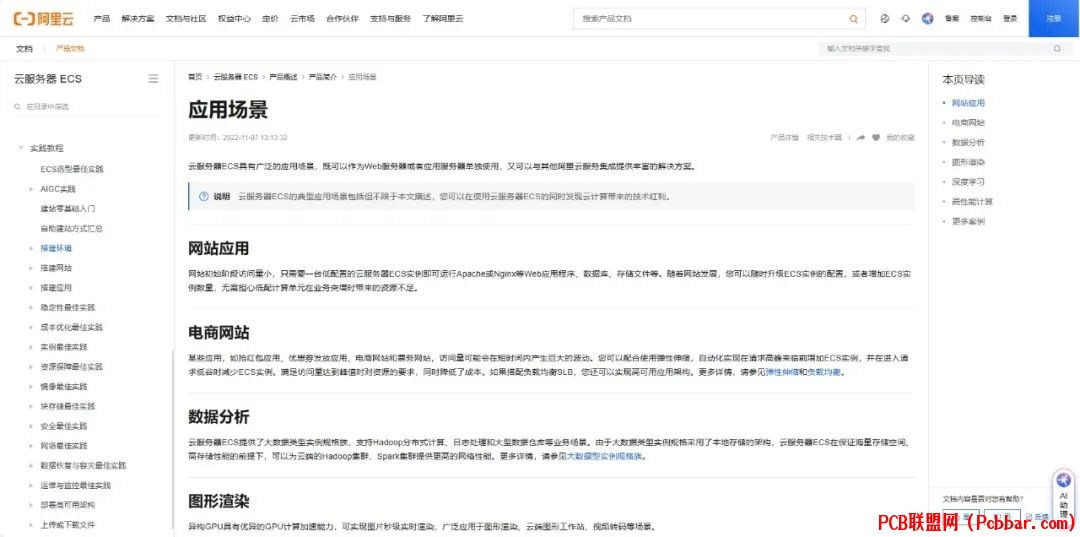Expand the 搭建环境 tree node
The width and height of the screenshot is (1080, 537).
click(31, 248)
